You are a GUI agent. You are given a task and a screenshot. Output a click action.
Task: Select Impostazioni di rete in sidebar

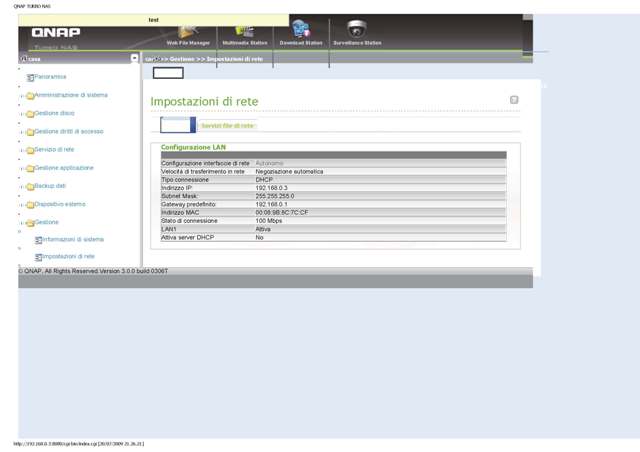tap(68, 257)
